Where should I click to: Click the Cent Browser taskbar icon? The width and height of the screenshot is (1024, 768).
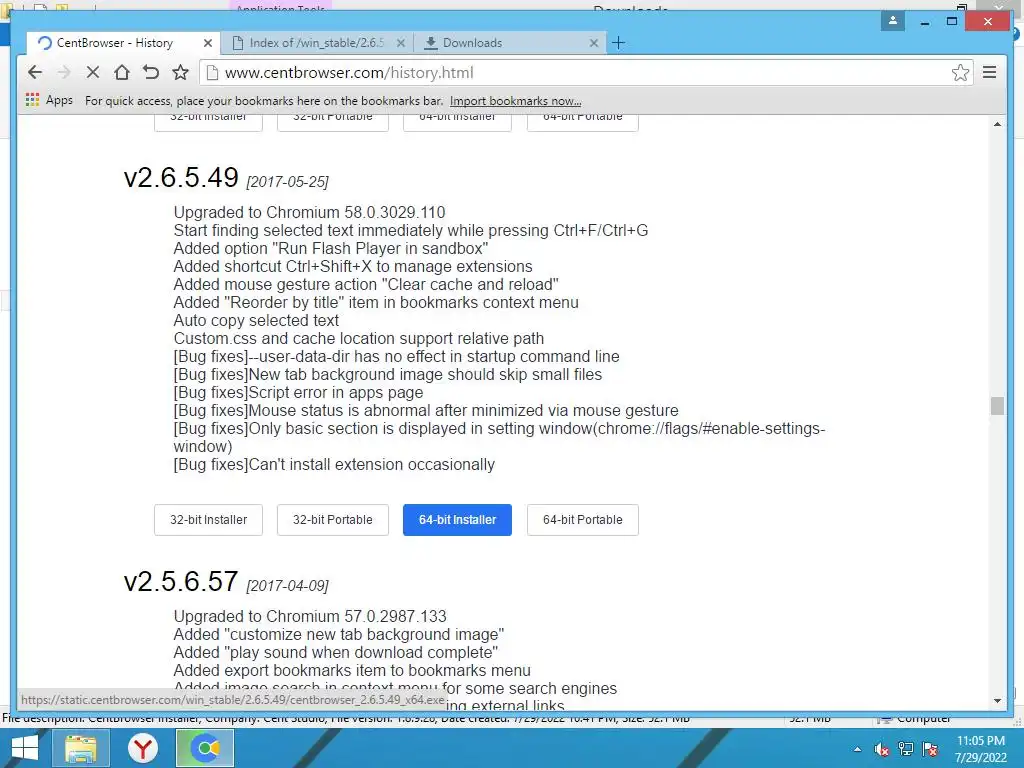(x=205, y=748)
